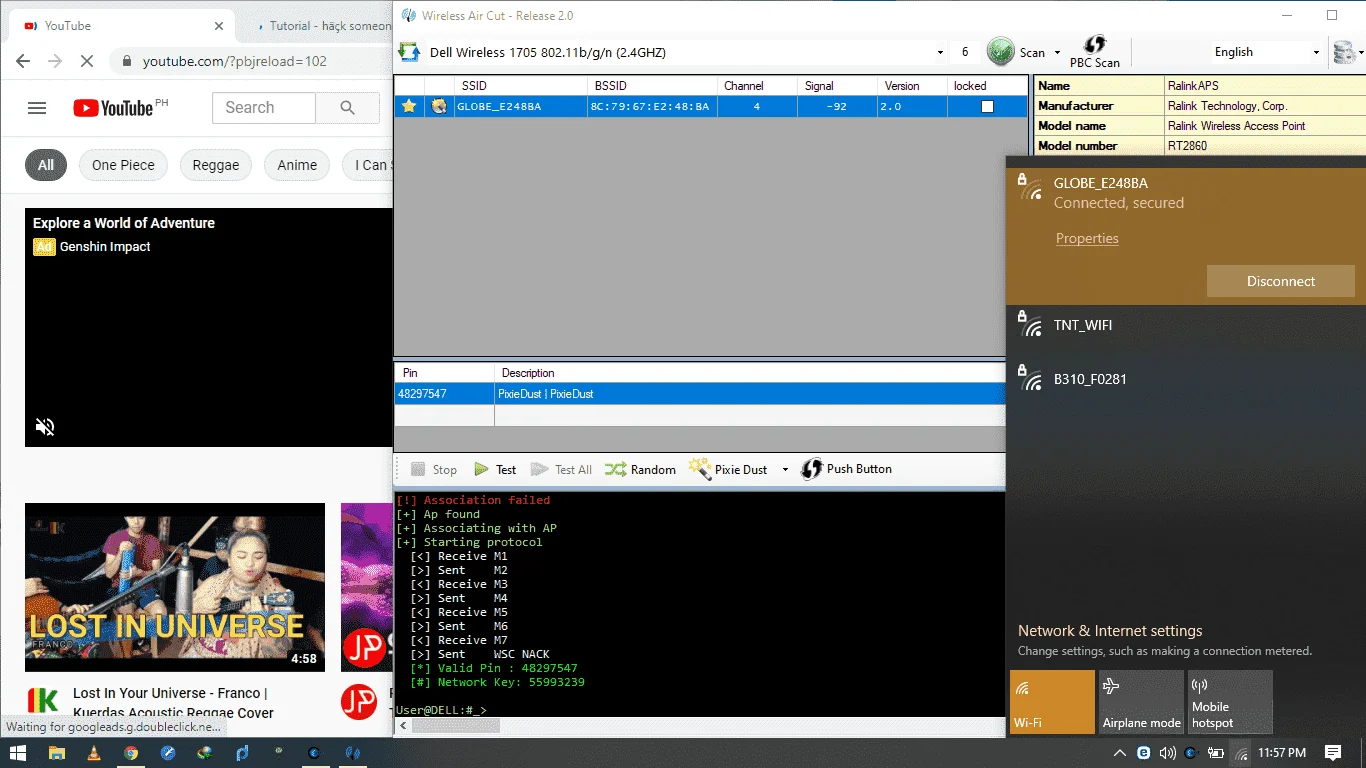
Task: Disconnect from GLOBE_E248BA network
Action: coord(1281,281)
